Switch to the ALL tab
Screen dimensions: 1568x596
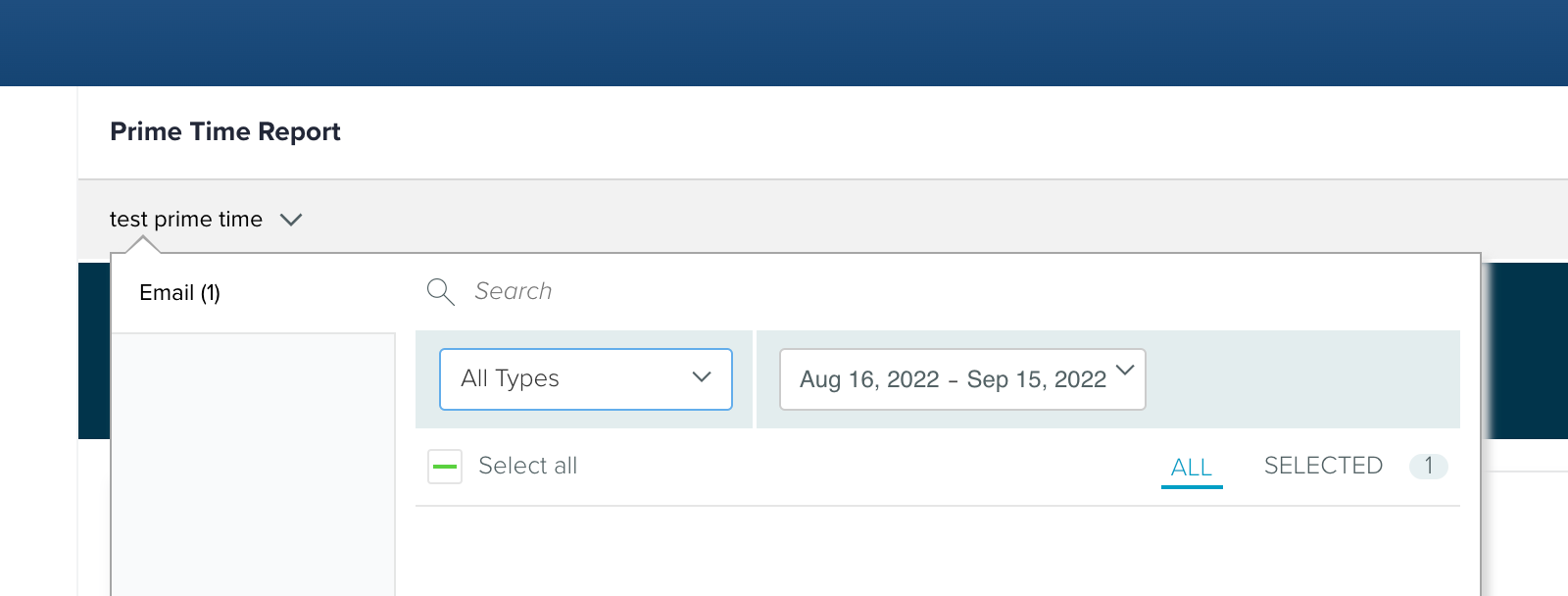click(1192, 468)
